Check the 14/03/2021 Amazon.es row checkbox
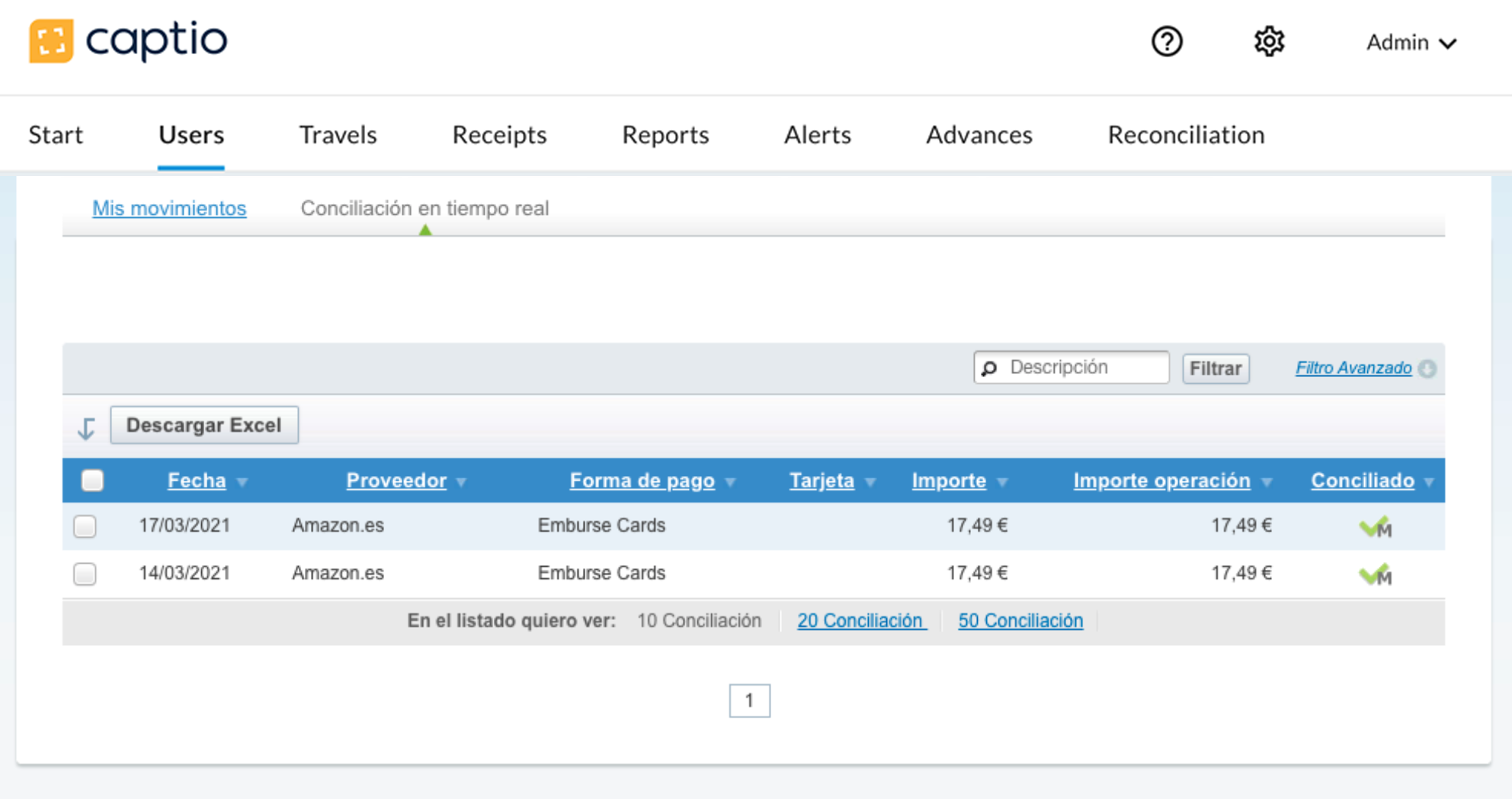The width and height of the screenshot is (1512, 799). tap(85, 574)
